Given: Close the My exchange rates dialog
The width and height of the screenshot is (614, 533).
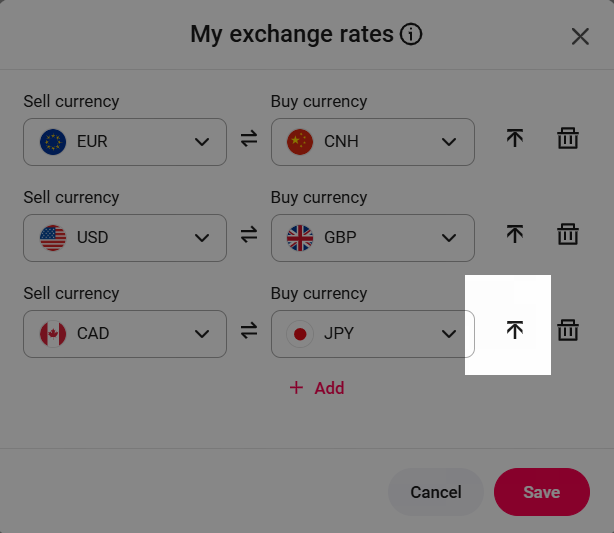Looking at the screenshot, I should 580,37.
